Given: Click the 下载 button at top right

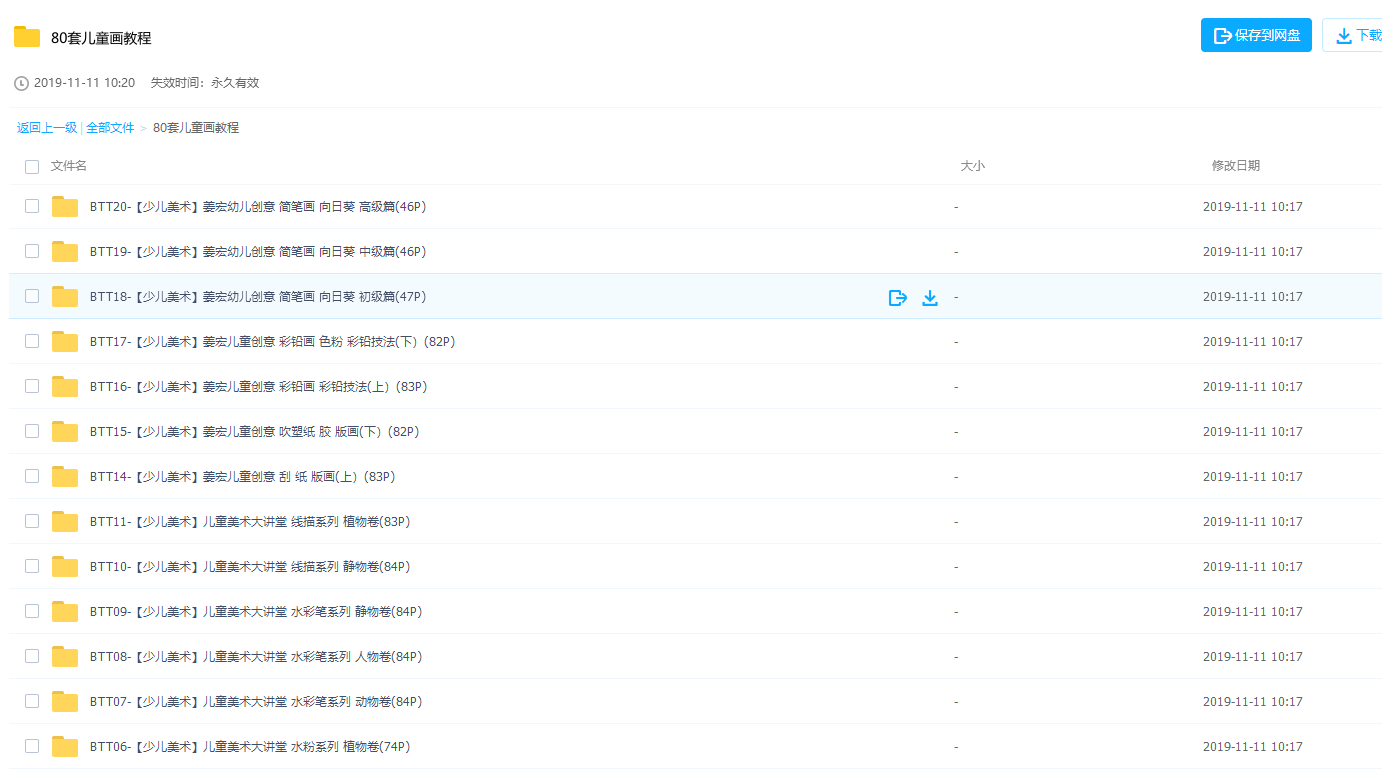Looking at the screenshot, I should point(1353,35).
